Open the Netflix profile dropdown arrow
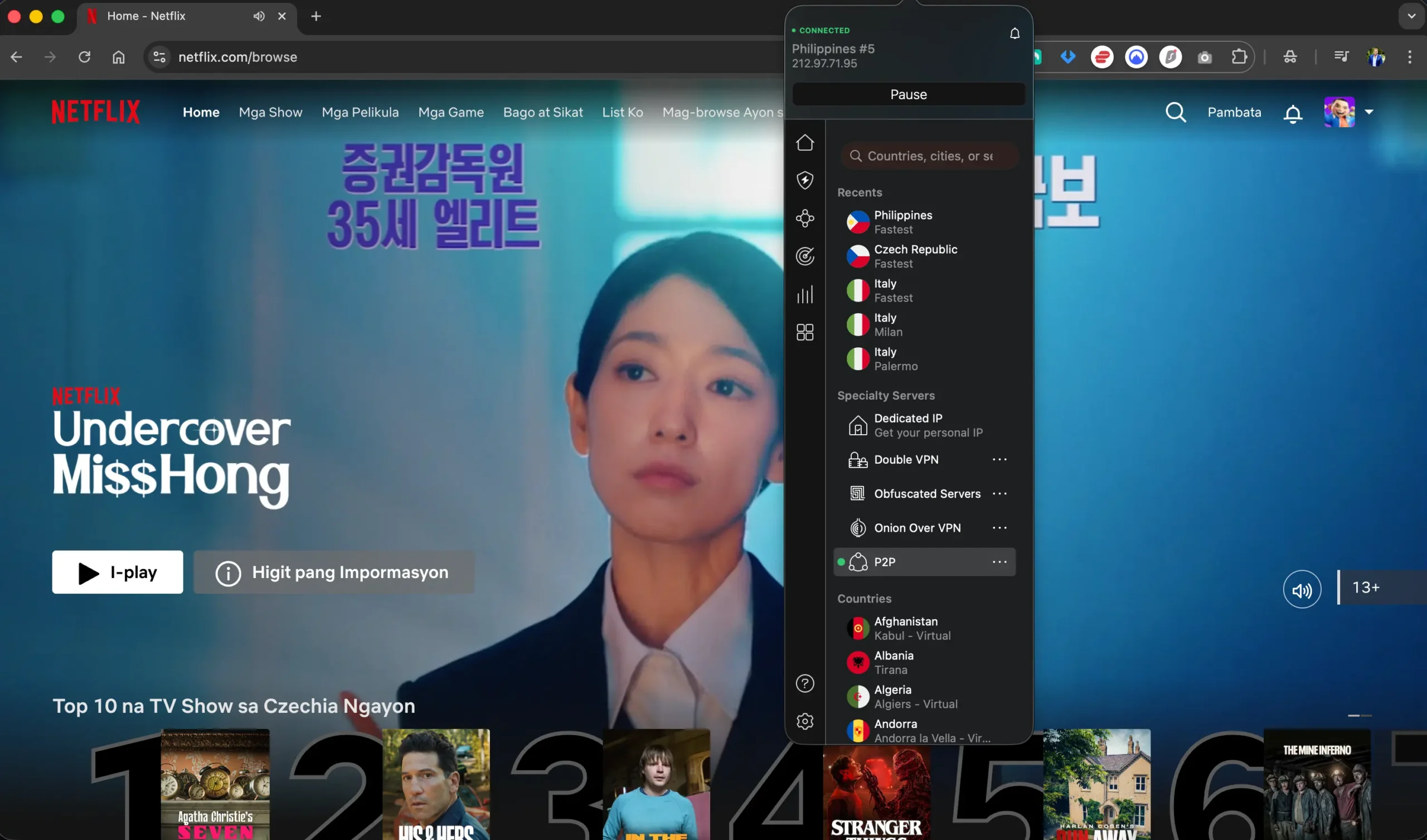The width and height of the screenshot is (1427, 840). pyautogui.click(x=1370, y=112)
